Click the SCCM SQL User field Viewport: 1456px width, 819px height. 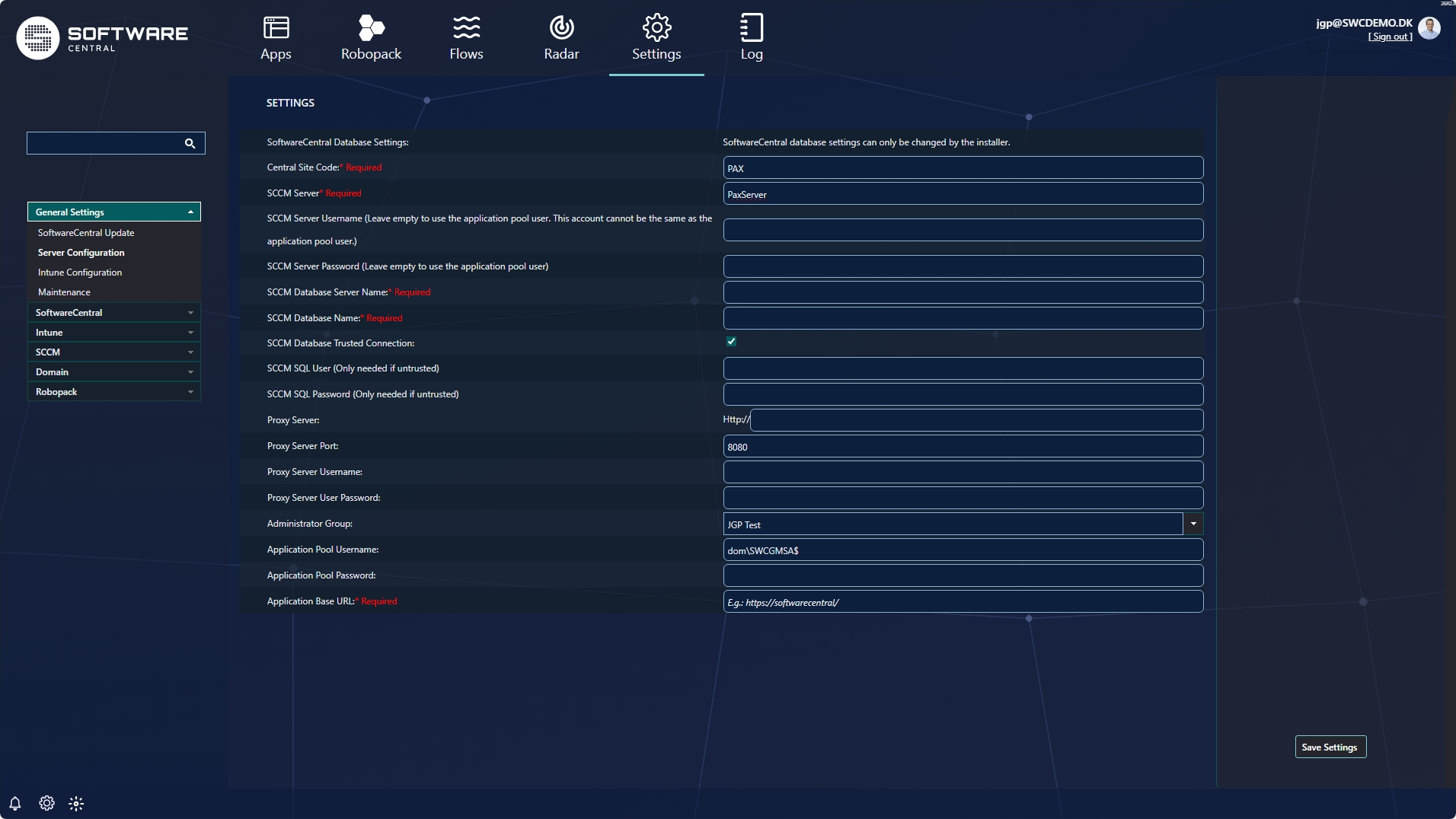[963, 368]
